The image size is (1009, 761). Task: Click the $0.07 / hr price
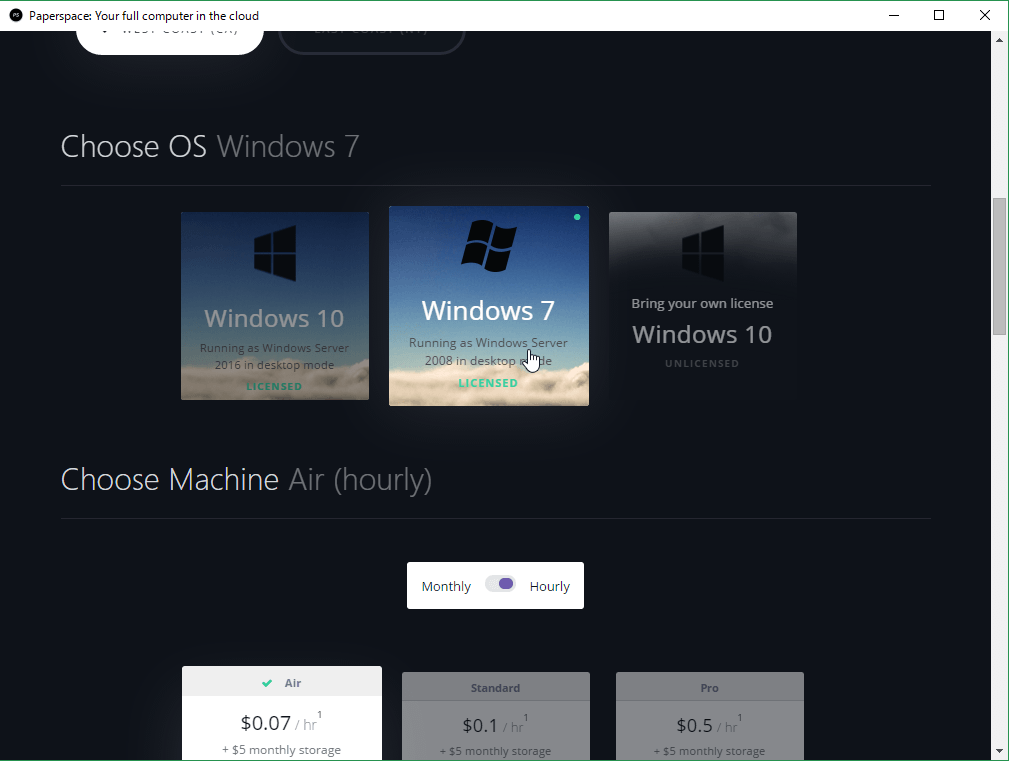(x=281, y=722)
